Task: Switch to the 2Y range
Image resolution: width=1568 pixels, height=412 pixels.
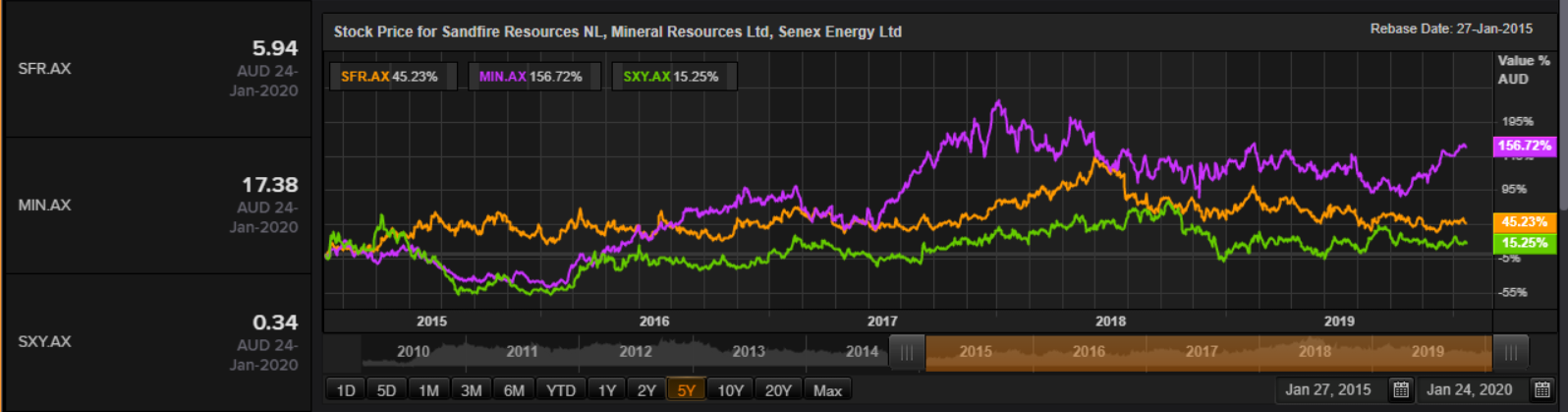Action: pyautogui.click(x=646, y=390)
